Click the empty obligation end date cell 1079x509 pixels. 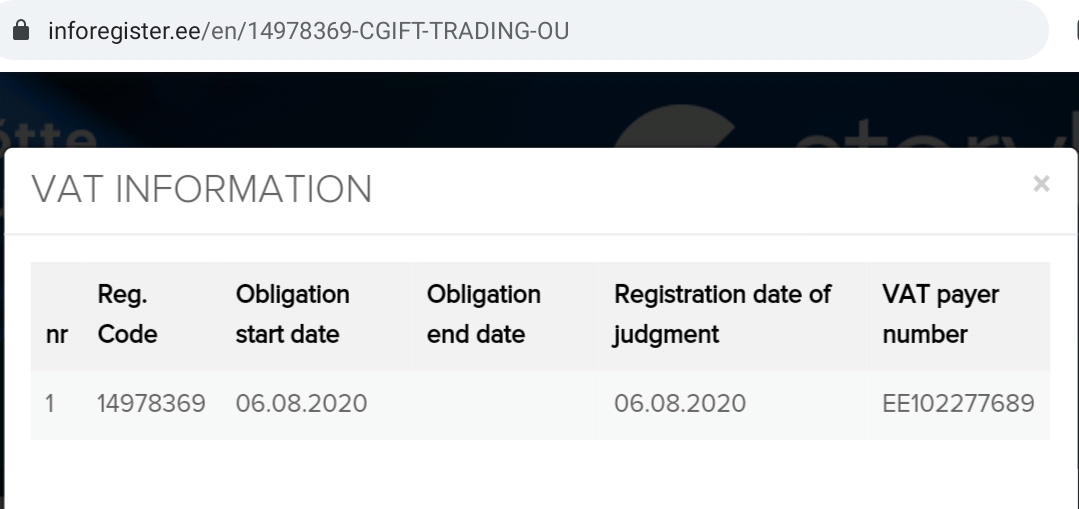point(505,404)
